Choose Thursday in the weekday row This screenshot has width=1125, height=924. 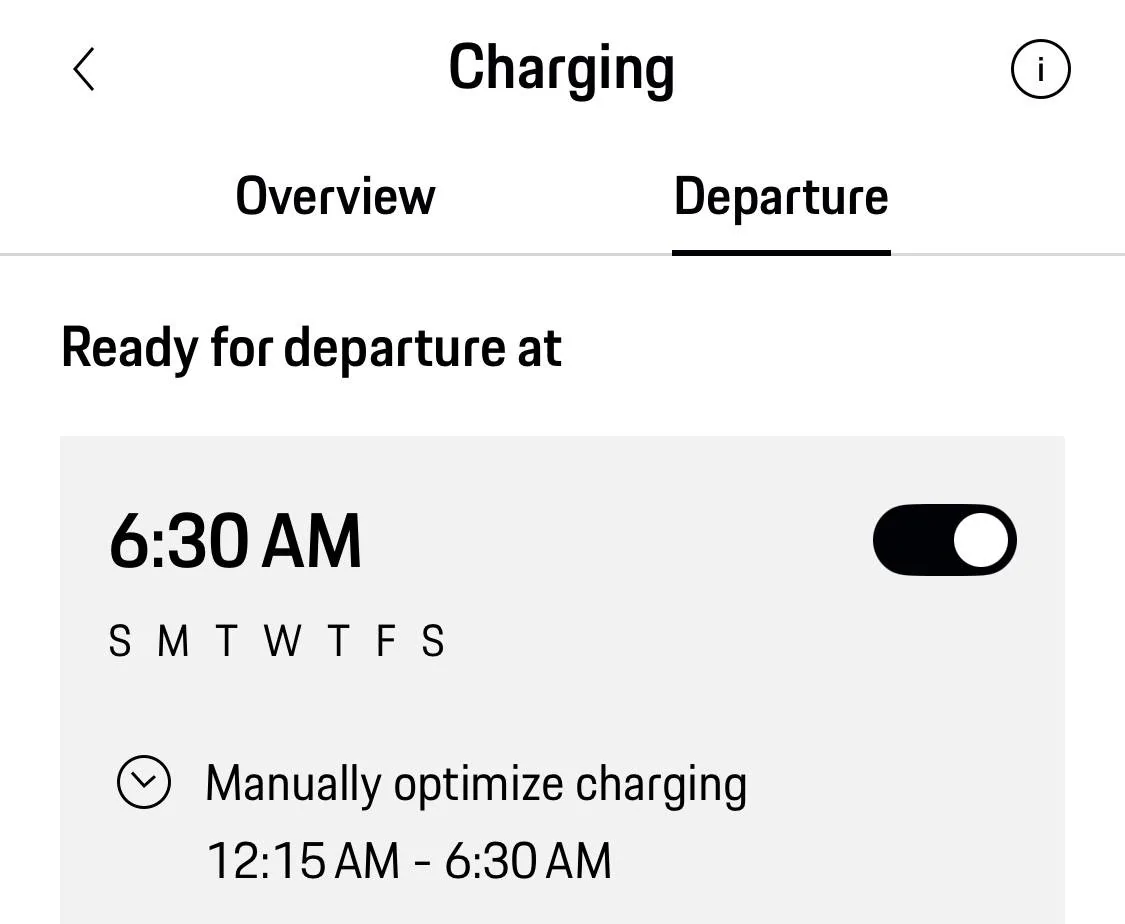[x=338, y=641]
